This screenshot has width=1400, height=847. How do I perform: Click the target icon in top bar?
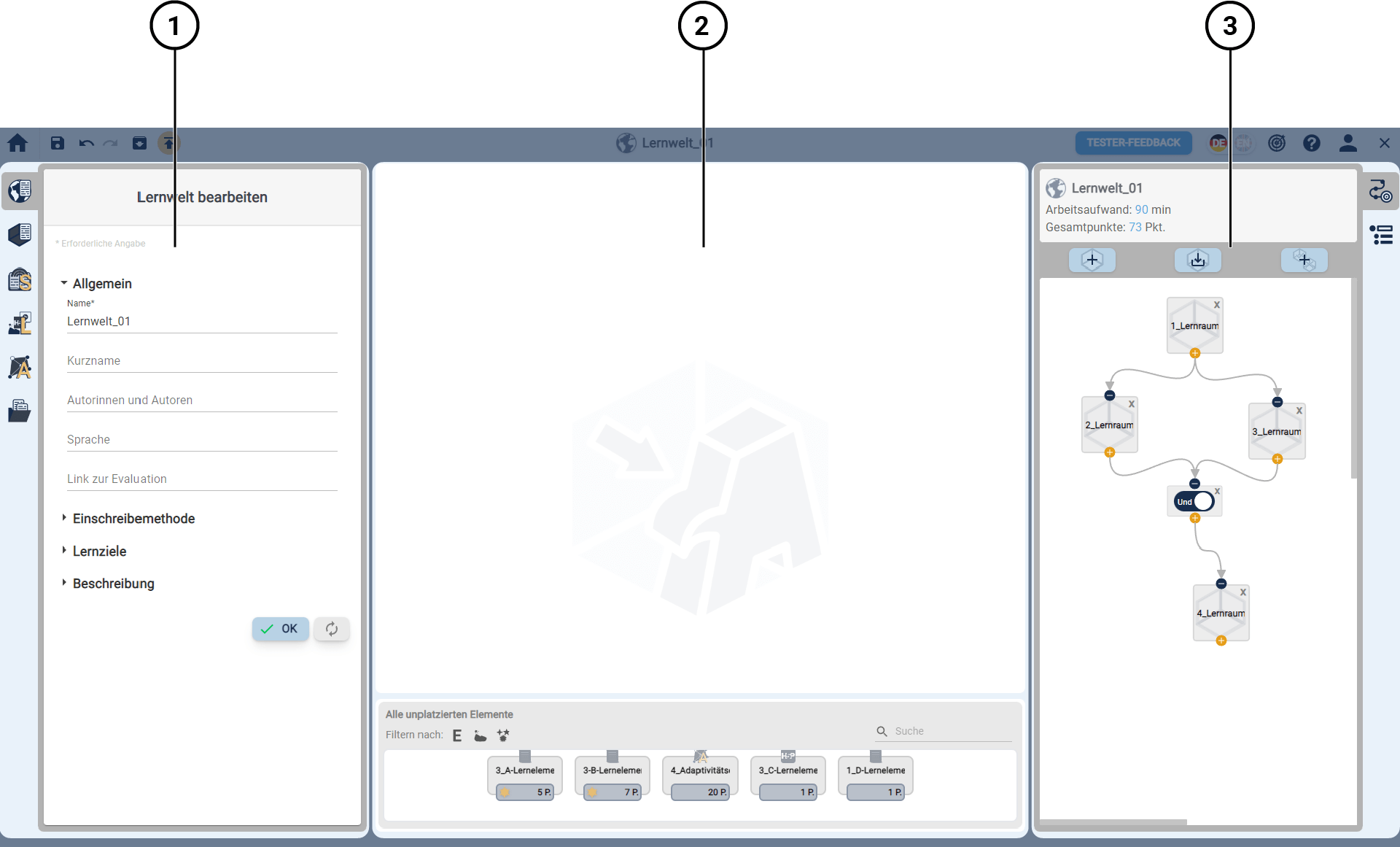coord(1277,143)
